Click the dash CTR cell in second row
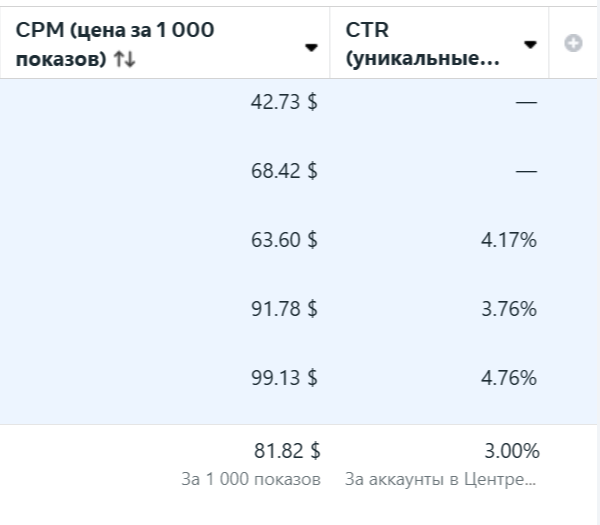Viewport: 600px width, 525px height. click(526, 171)
